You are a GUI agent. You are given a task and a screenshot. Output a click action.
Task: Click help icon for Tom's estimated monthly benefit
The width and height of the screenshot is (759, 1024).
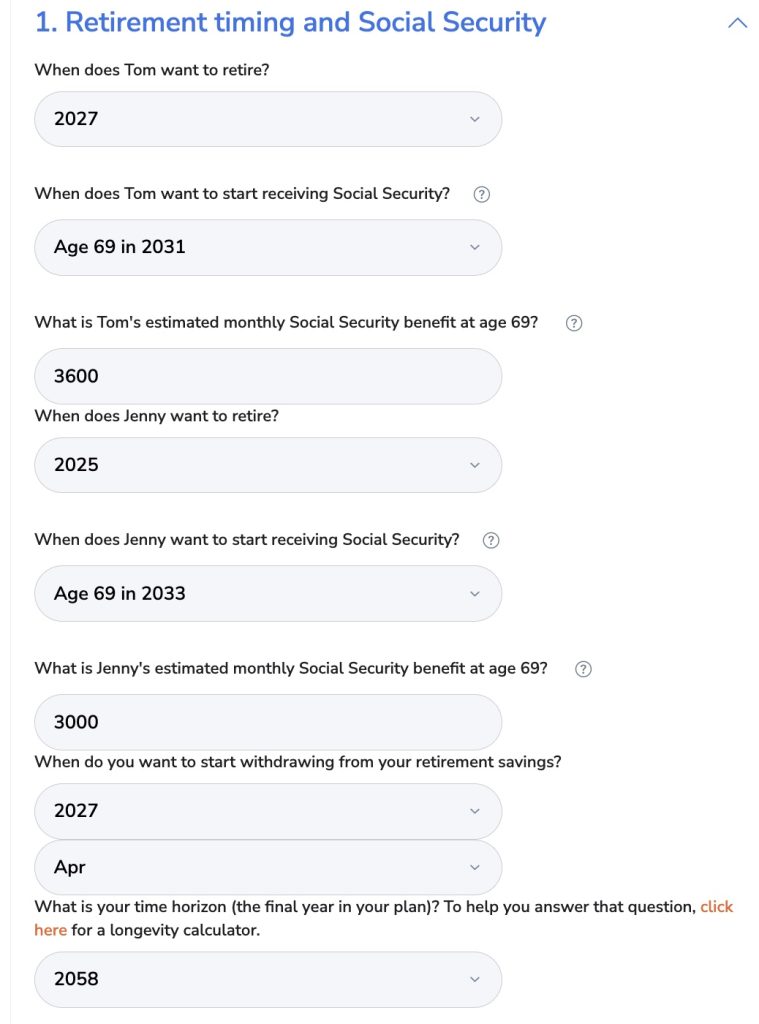point(574,324)
